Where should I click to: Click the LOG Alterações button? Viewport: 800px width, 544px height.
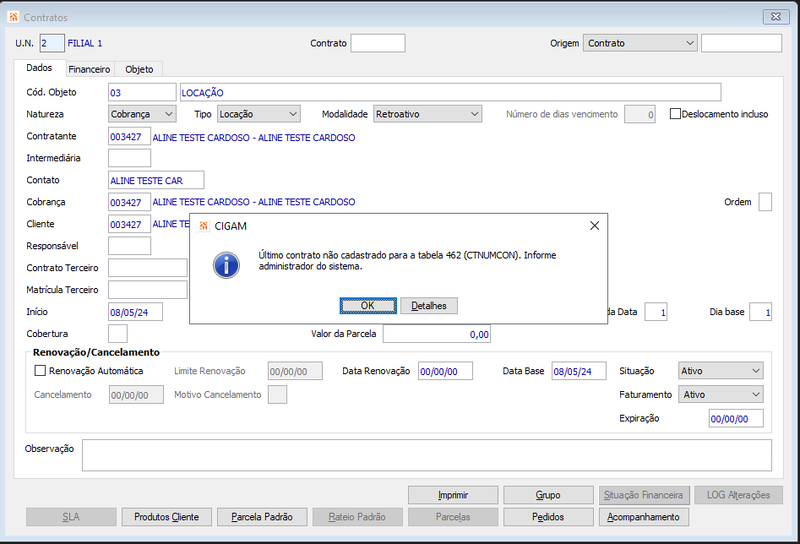click(x=738, y=495)
